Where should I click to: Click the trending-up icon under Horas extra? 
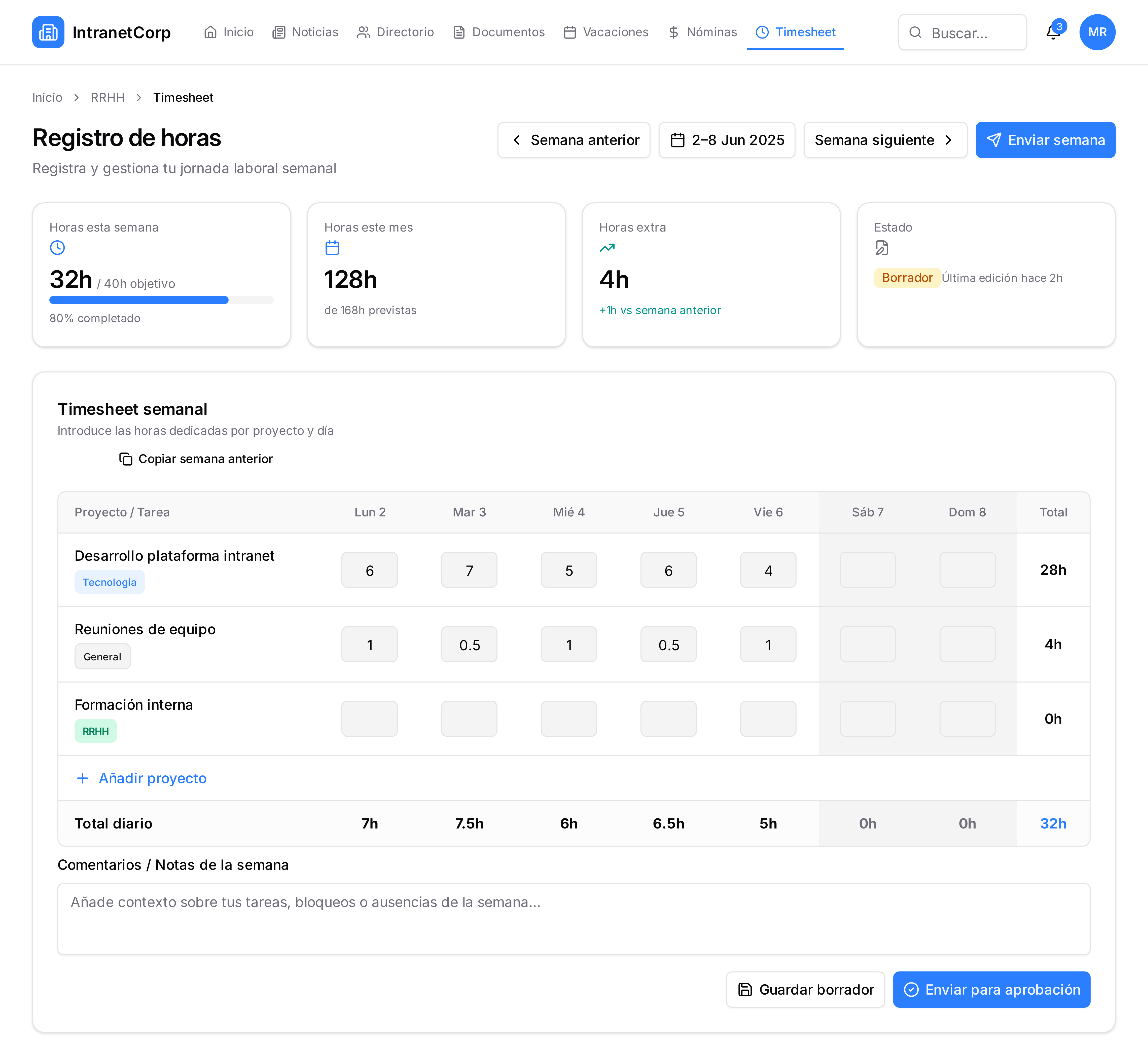(x=607, y=248)
